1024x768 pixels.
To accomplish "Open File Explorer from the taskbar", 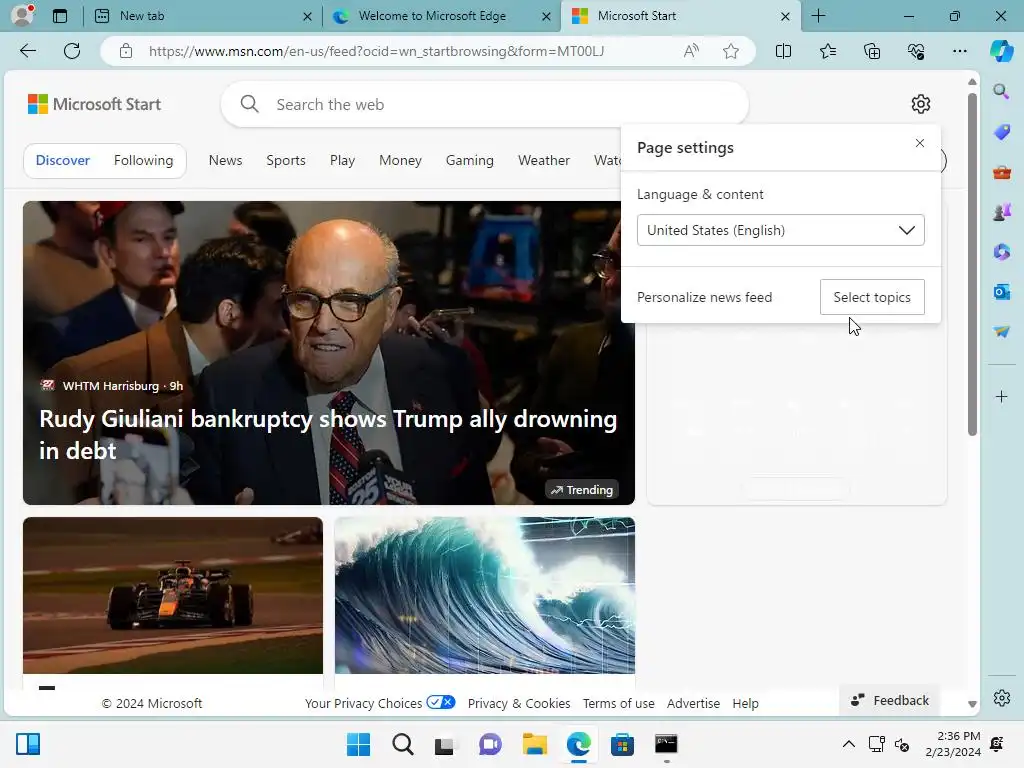I will [534, 744].
